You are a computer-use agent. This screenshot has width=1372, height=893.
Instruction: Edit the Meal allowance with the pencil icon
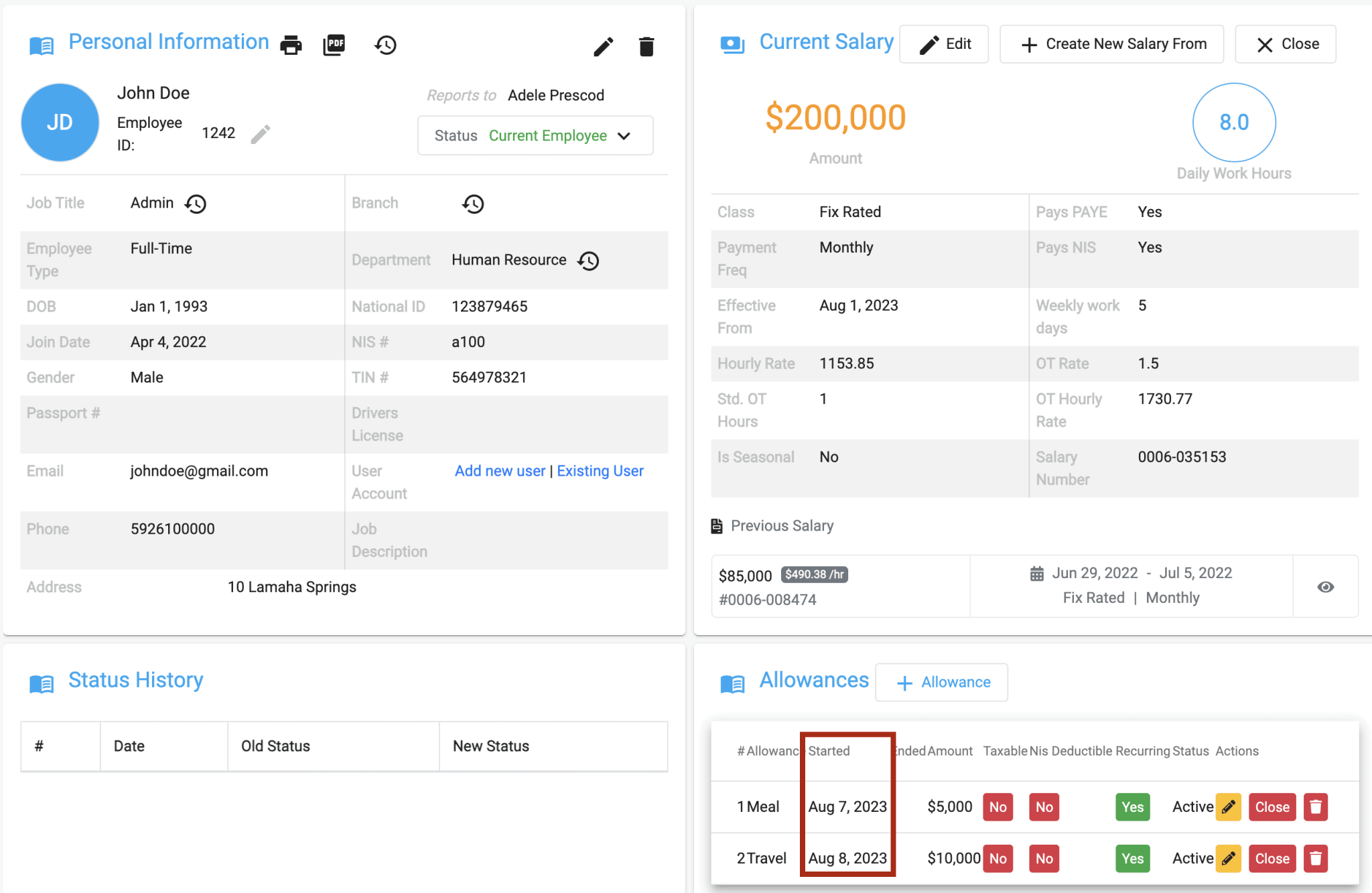pyautogui.click(x=1229, y=807)
